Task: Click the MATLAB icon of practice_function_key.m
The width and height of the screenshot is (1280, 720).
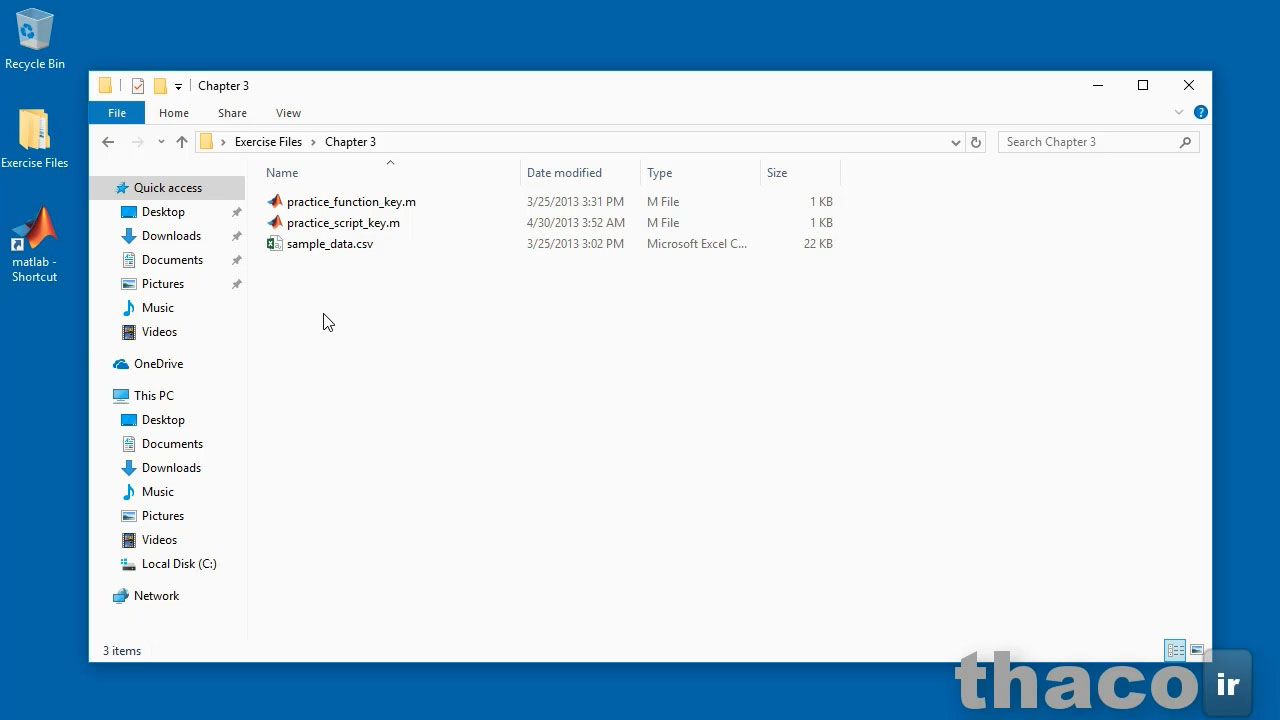Action: click(275, 202)
